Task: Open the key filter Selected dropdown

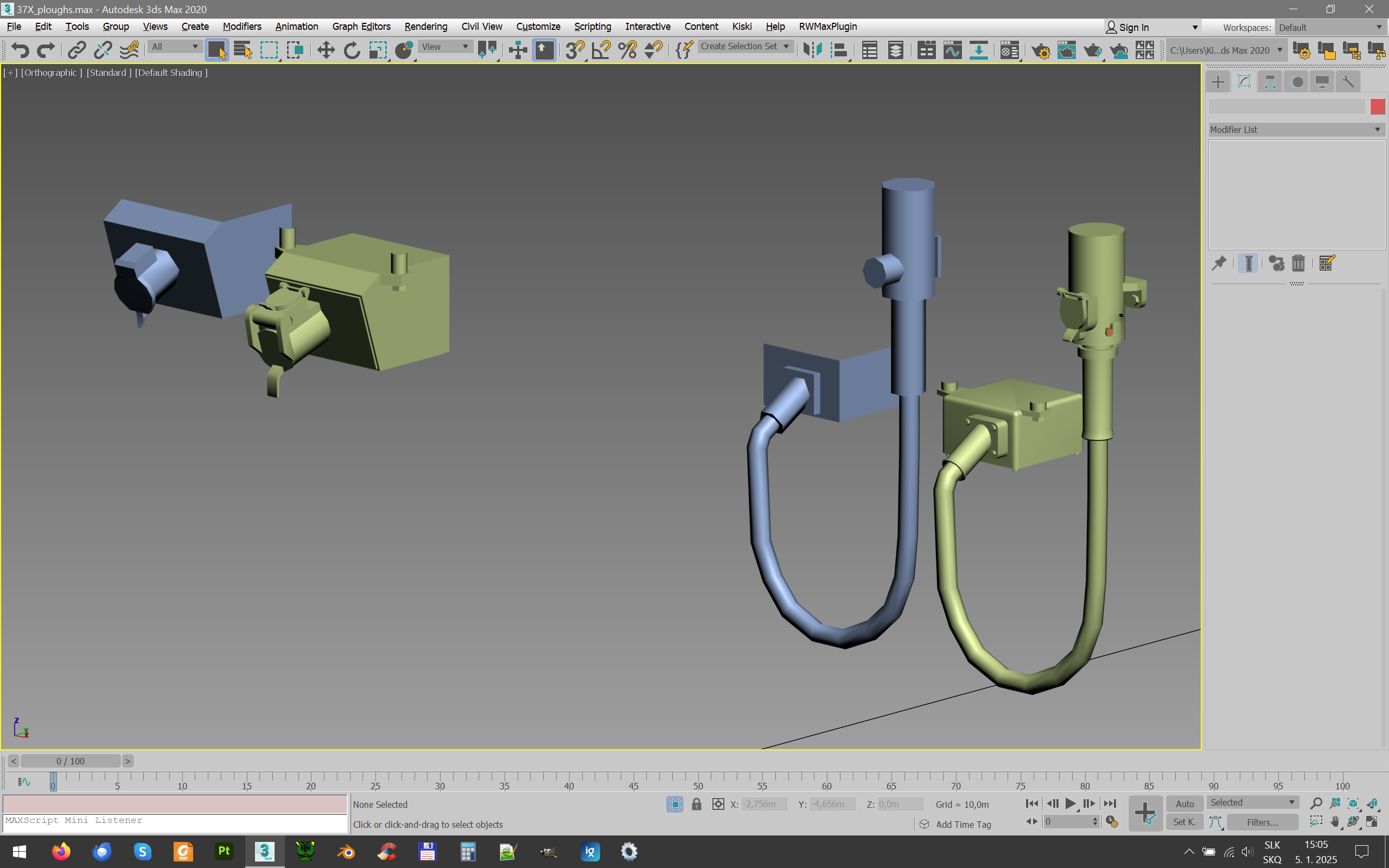Action: (x=1252, y=802)
